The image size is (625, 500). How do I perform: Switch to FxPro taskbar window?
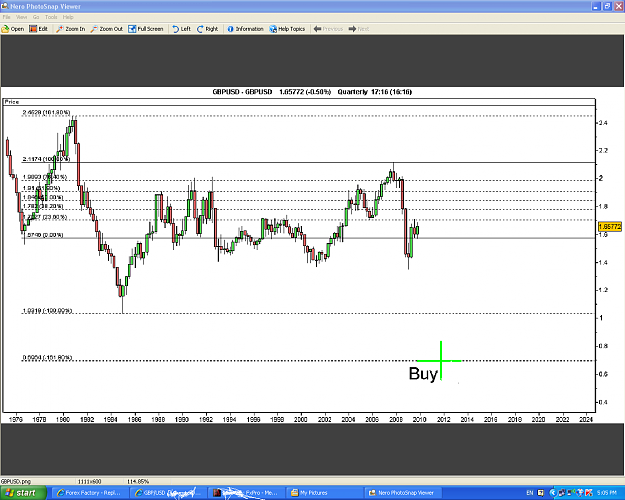(247, 493)
